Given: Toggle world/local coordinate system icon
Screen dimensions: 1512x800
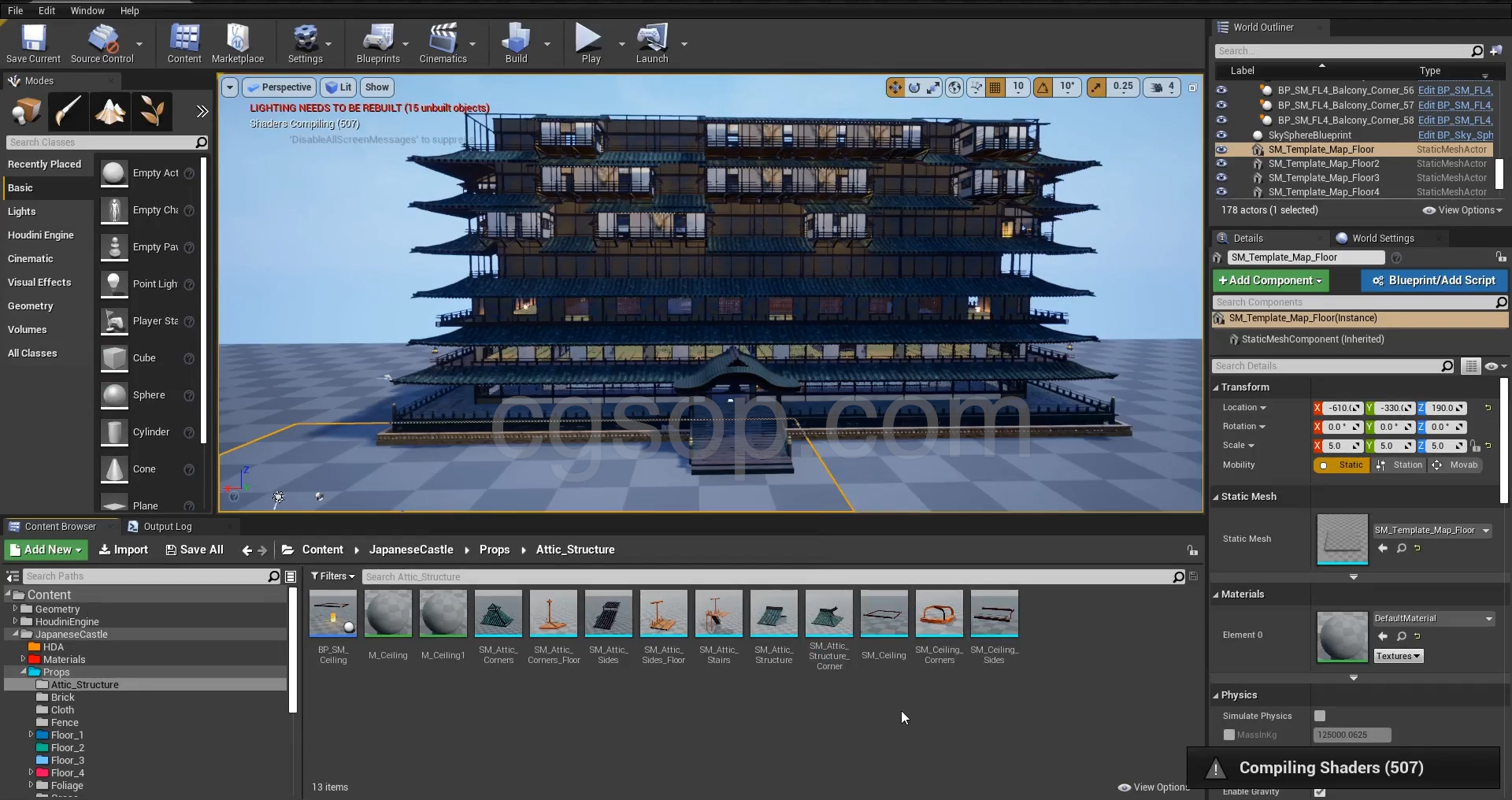Looking at the screenshot, I should pos(954,87).
